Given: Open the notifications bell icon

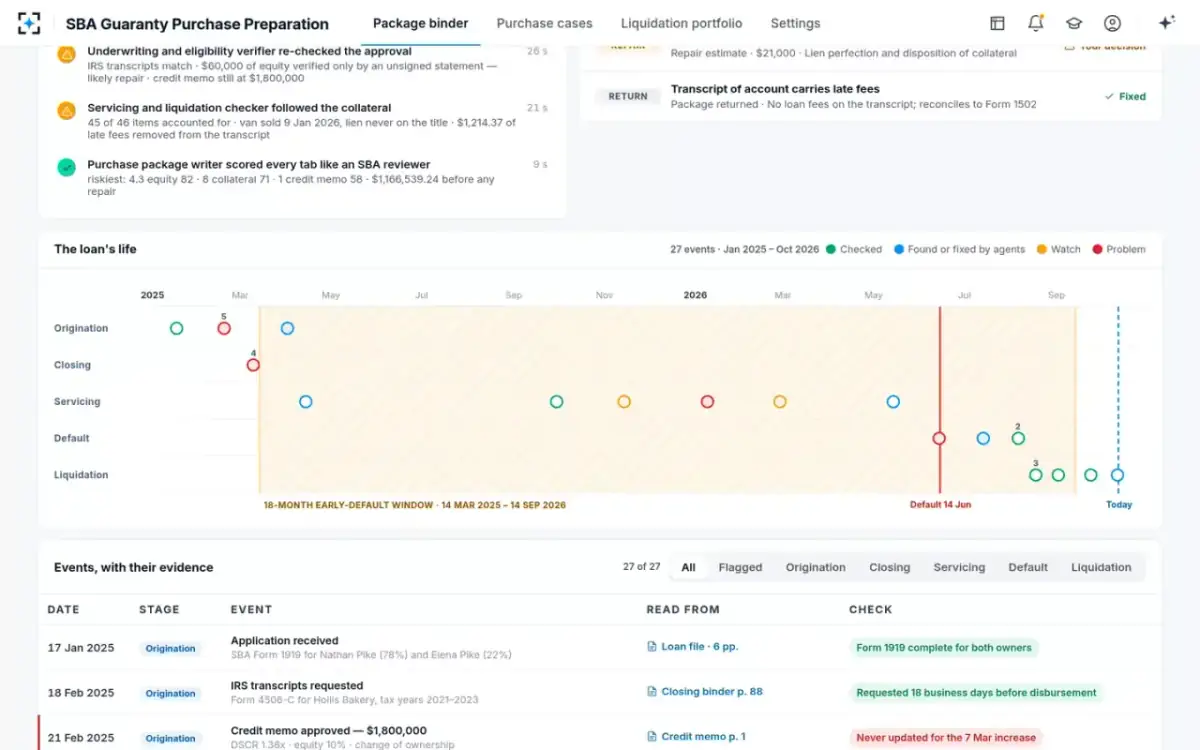Looking at the screenshot, I should [1035, 23].
